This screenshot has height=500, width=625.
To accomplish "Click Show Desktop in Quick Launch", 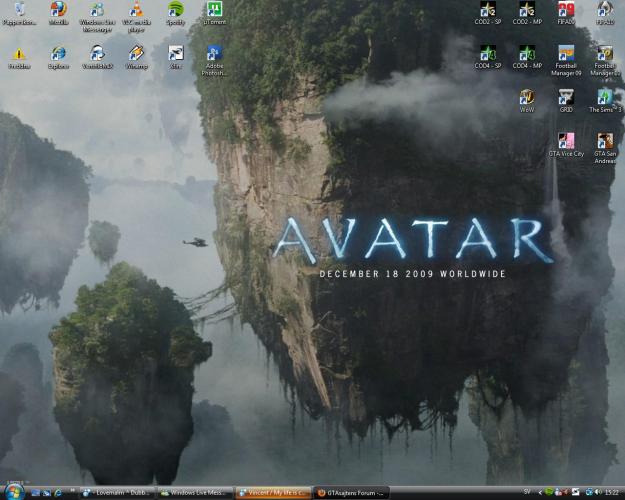I will pyautogui.click(x=36, y=493).
